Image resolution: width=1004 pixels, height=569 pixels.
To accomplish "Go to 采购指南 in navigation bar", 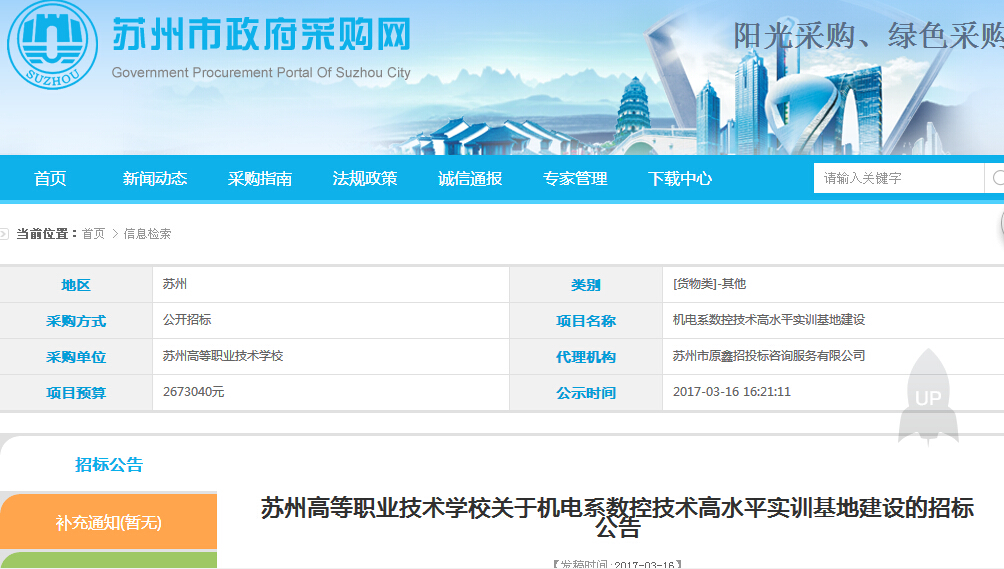I will [260, 179].
